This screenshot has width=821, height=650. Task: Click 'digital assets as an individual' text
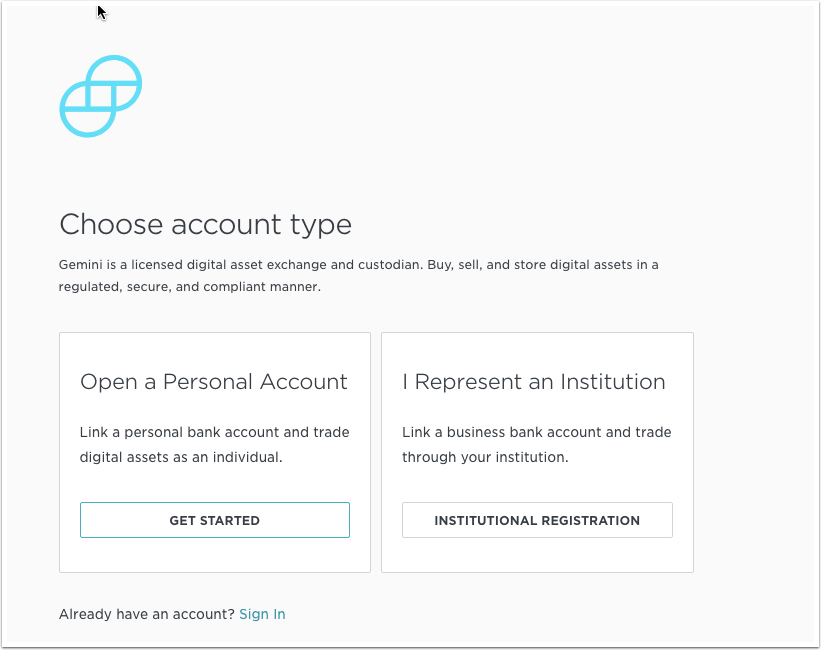(x=181, y=457)
